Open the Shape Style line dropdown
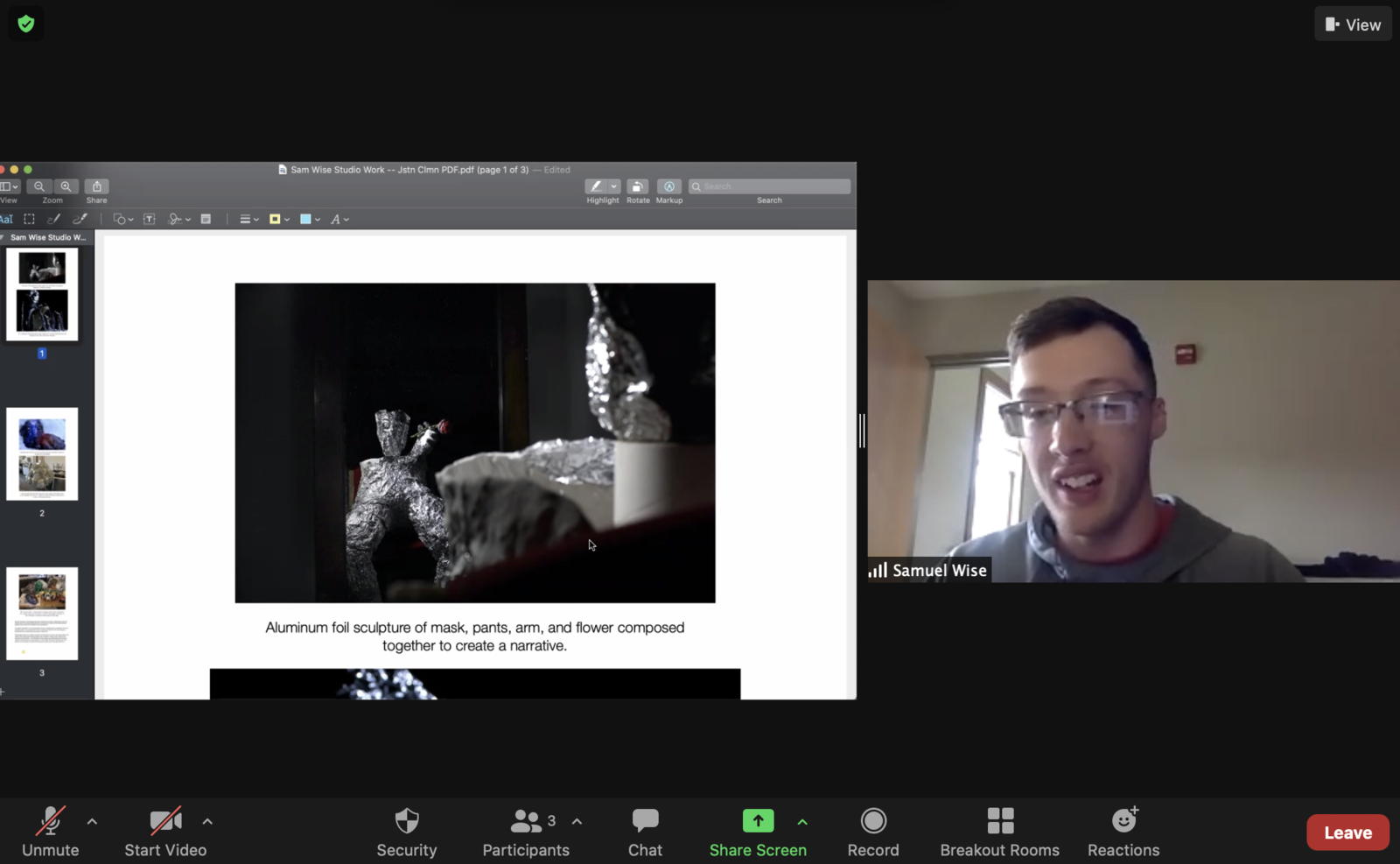The image size is (1400, 864). coord(249,219)
